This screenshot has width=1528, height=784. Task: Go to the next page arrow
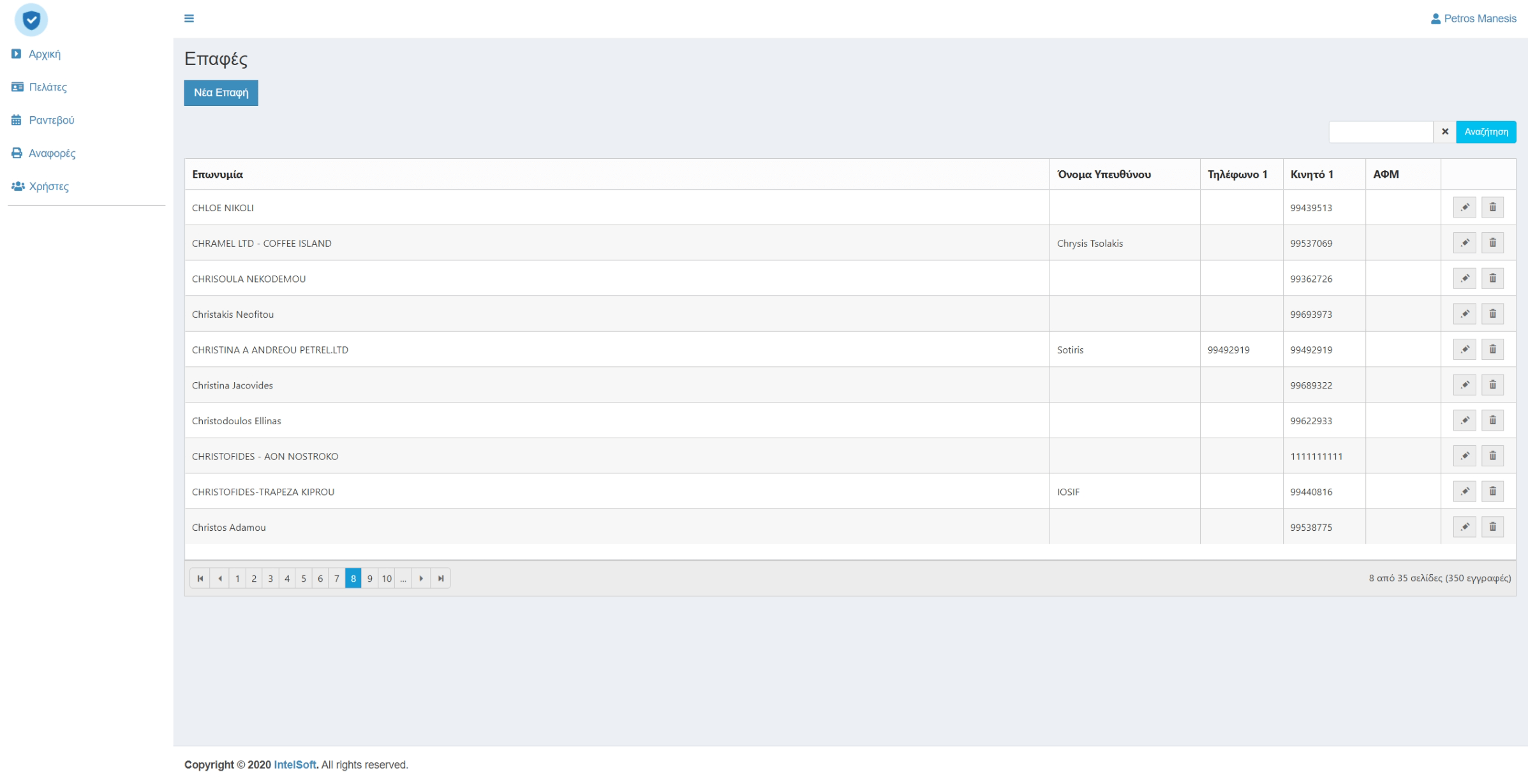click(x=421, y=579)
